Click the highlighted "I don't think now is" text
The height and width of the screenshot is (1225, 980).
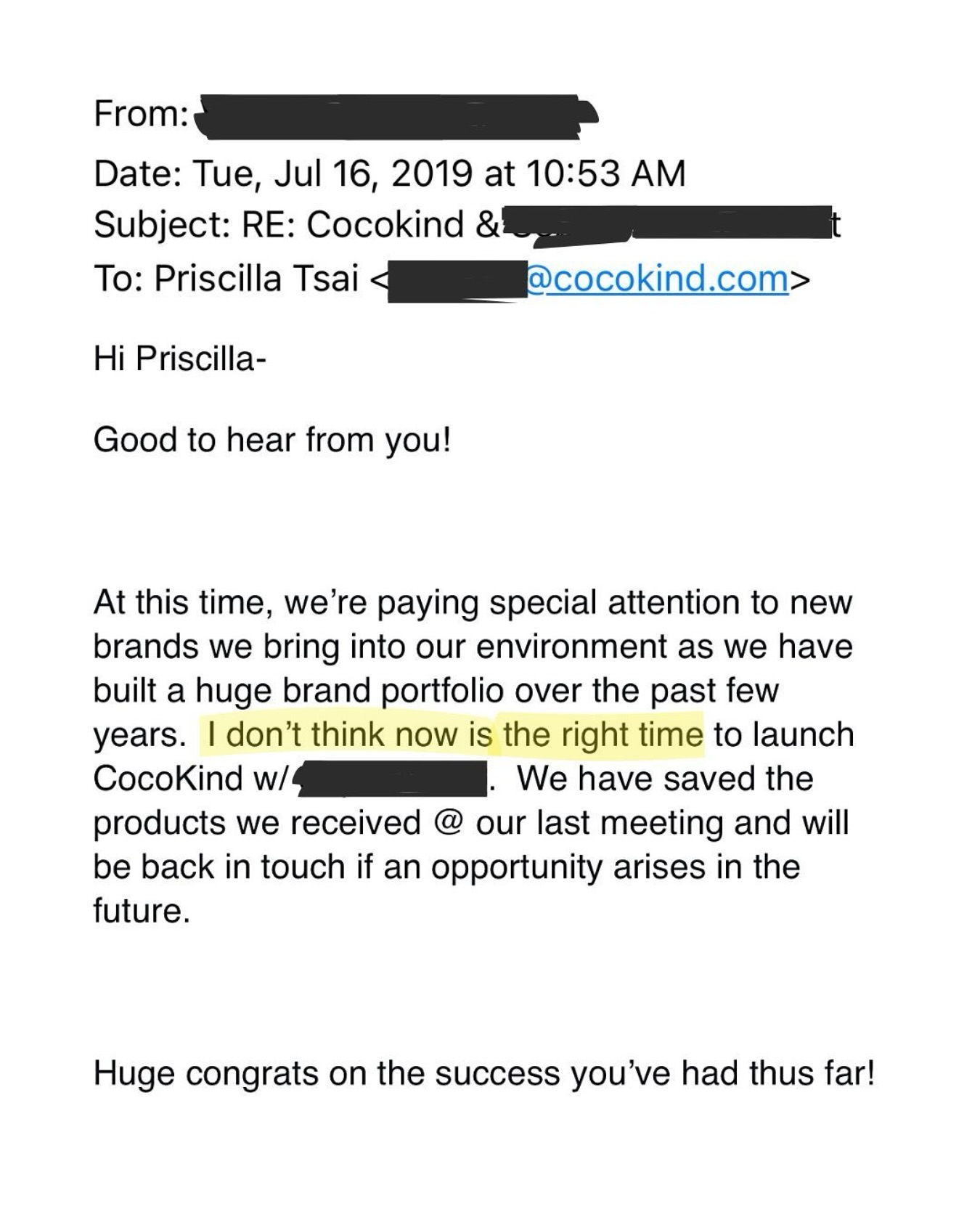click(x=349, y=734)
